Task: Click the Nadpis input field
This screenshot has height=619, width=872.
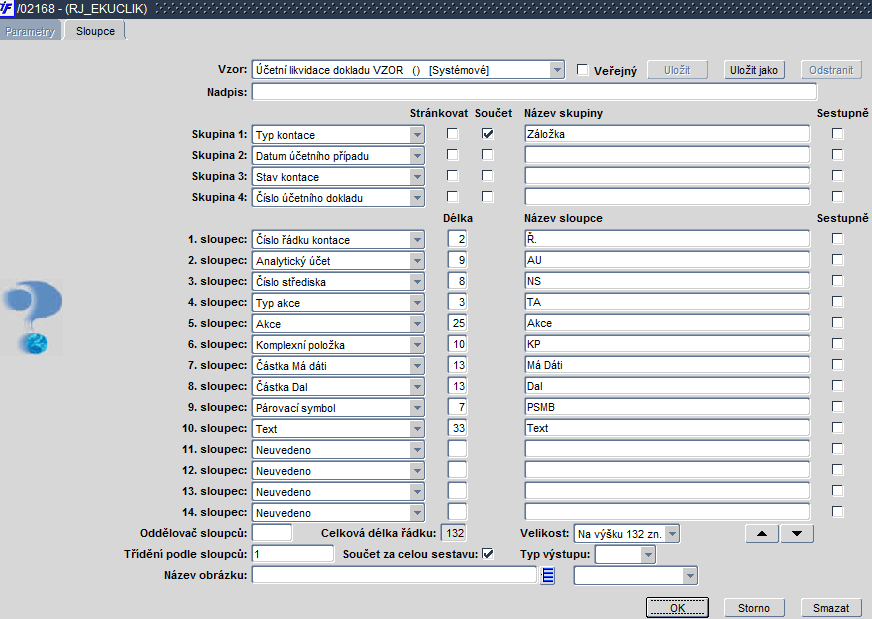Action: coord(534,92)
